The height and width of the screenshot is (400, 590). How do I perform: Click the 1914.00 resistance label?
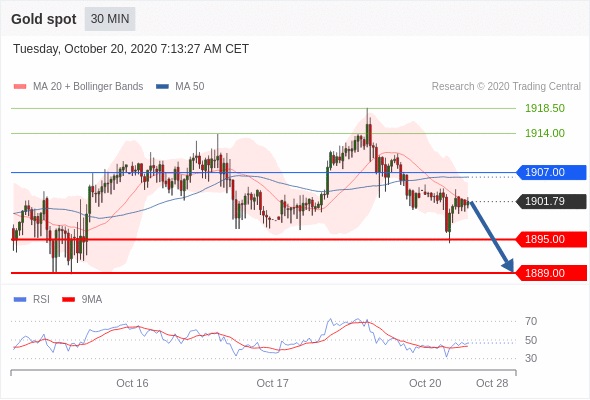545,133
